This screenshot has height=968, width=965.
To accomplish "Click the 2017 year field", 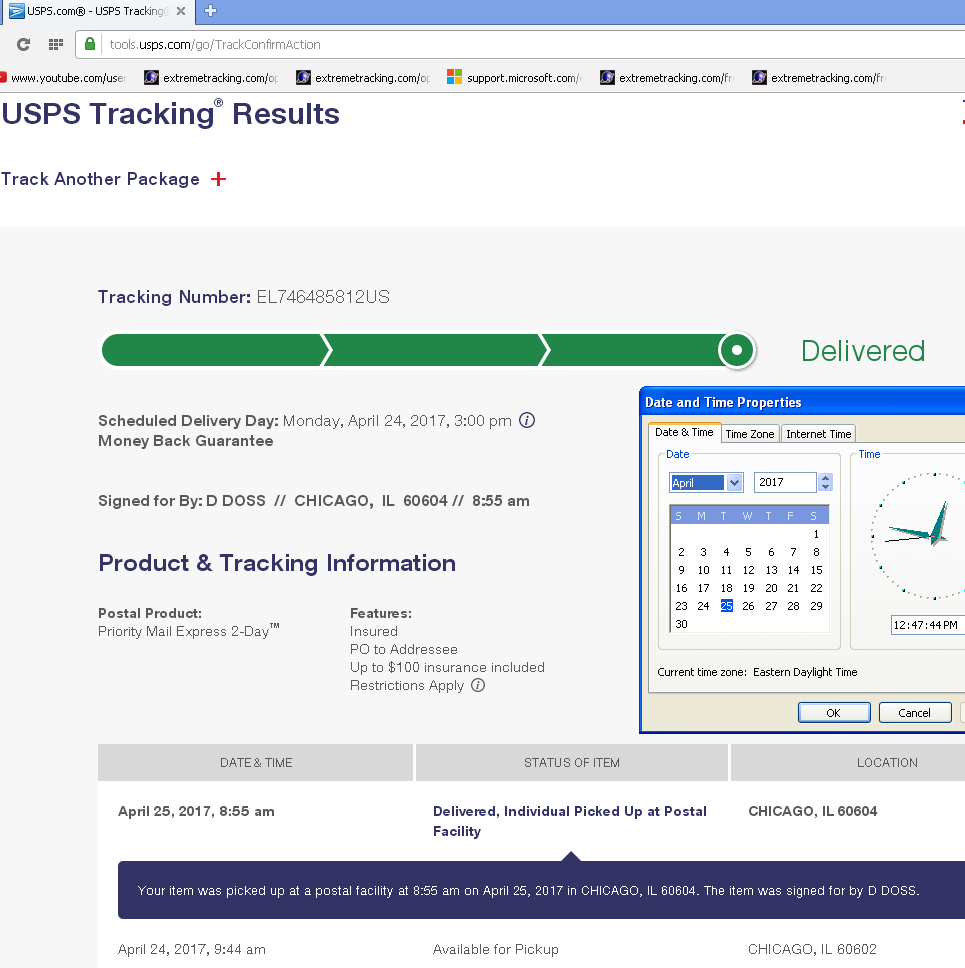I will (785, 482).
